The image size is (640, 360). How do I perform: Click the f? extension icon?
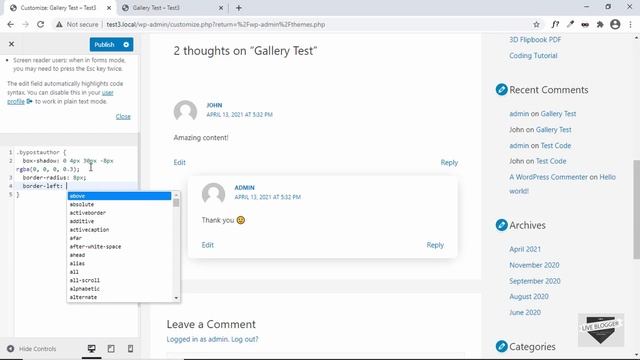pyautogui.click(x=555, y=24)
